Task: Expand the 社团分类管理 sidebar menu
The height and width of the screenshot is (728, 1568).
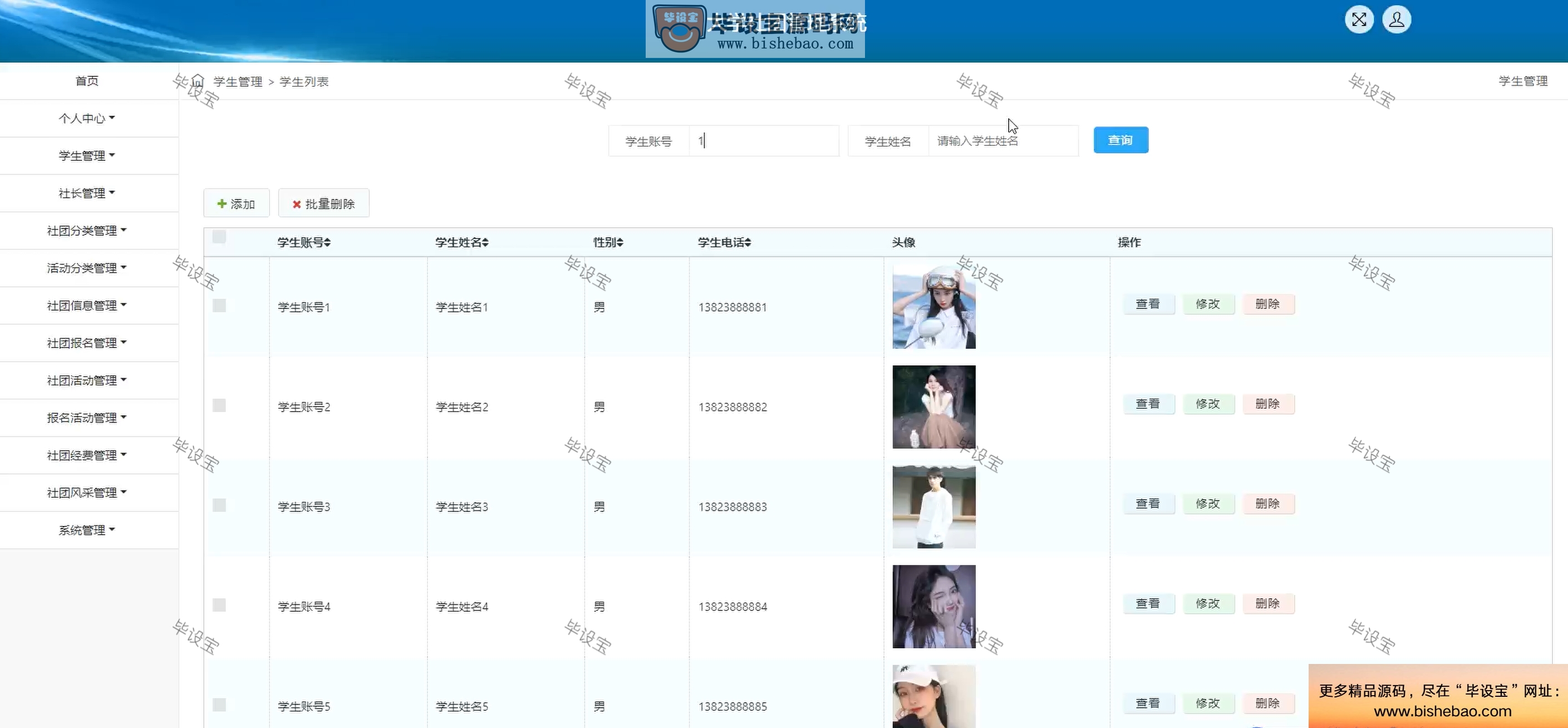Action: tap(89, 231)
